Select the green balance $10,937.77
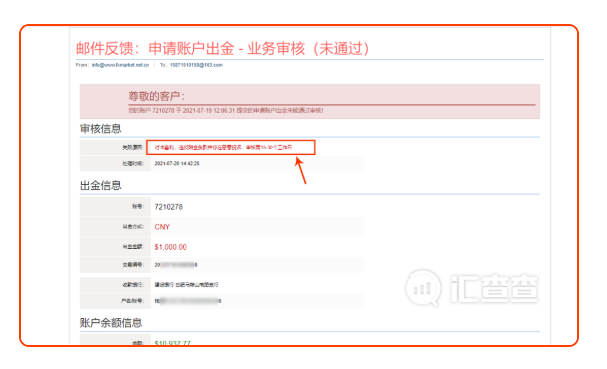Screen dimensions: 607x369 tap(172, 343)
